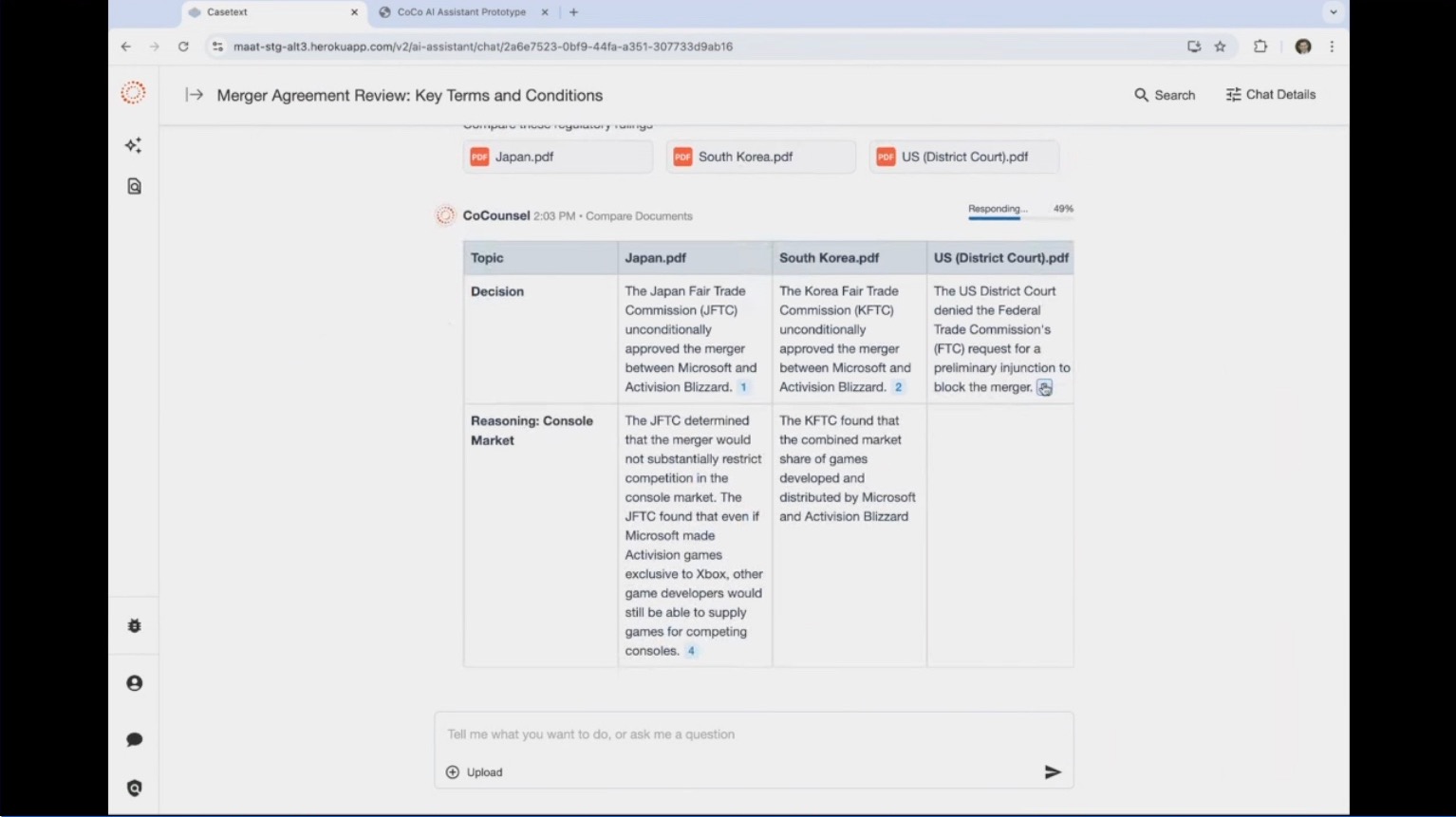Switch to CoCo AI Assistant Prototype tab
Viewport: 1456px width, 817px height.
[462, 12]
